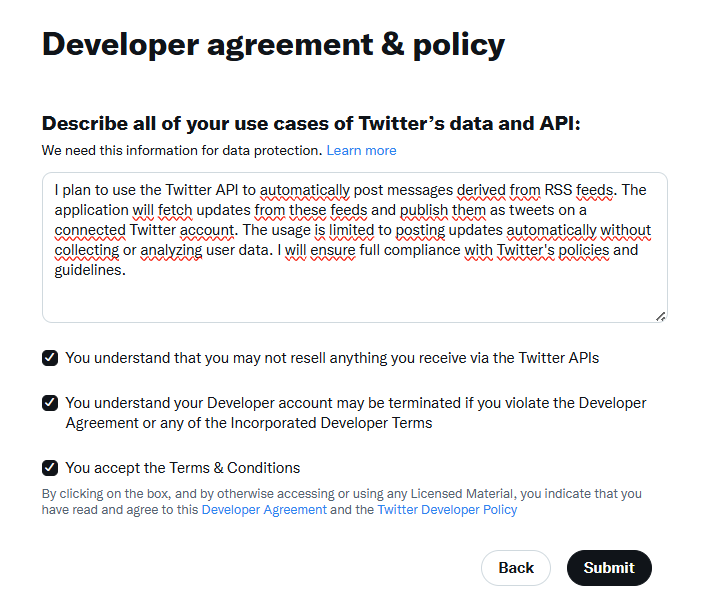Toggle the Developer account termination checkbox
This screenshot has width=710, height=611.
tap(50, 403)
